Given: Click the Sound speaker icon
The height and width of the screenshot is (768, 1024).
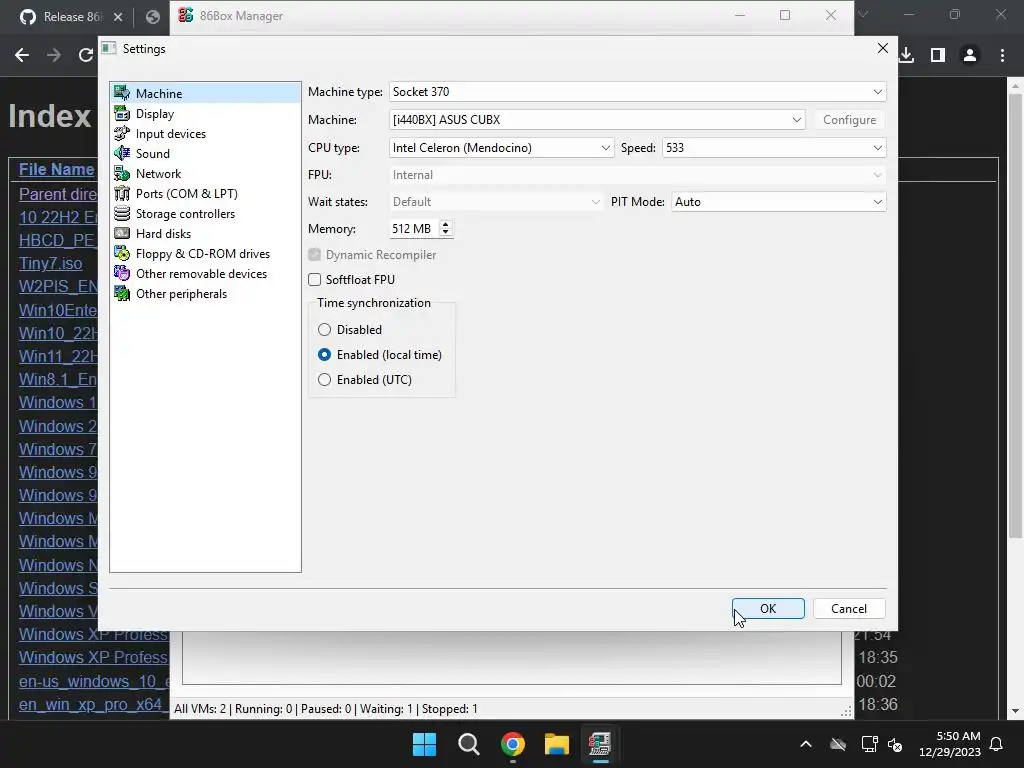Looking at the screenshot, I should (x=122, y=153).
